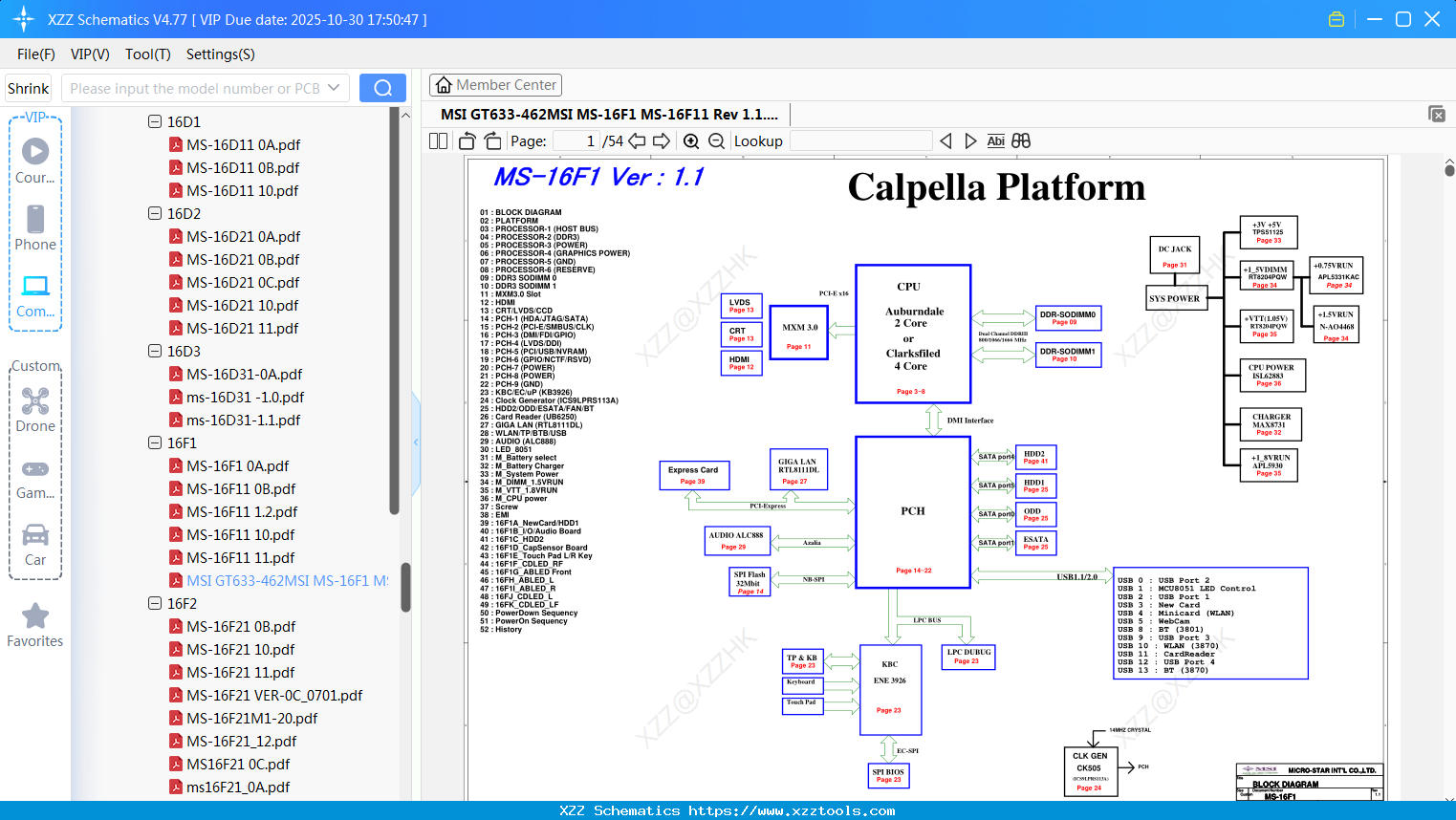1456x820 pixels.
Task: Select the Phone category
Action: click(x=35, y=227)
